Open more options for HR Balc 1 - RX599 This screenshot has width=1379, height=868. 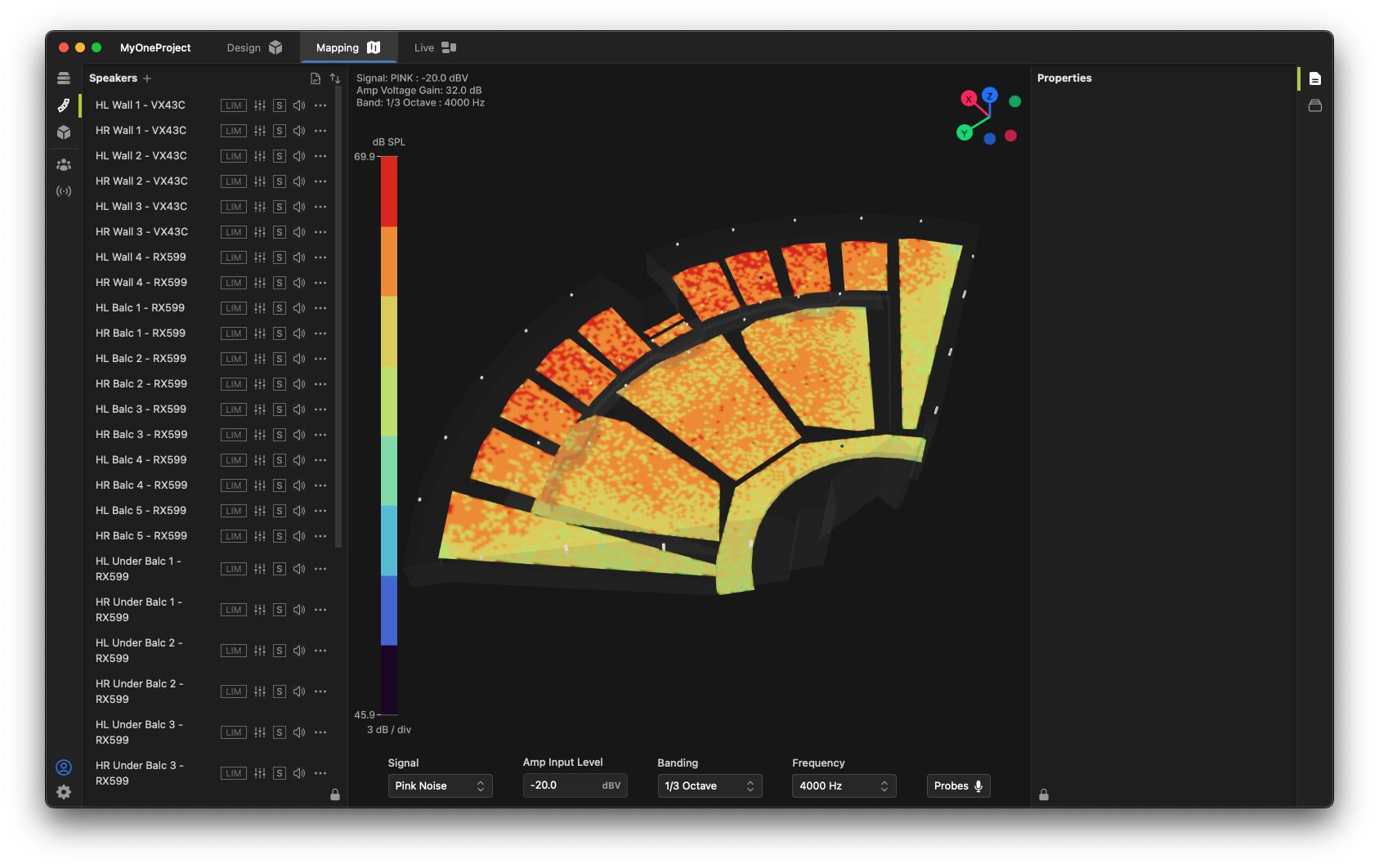click(x=320, y=333)
